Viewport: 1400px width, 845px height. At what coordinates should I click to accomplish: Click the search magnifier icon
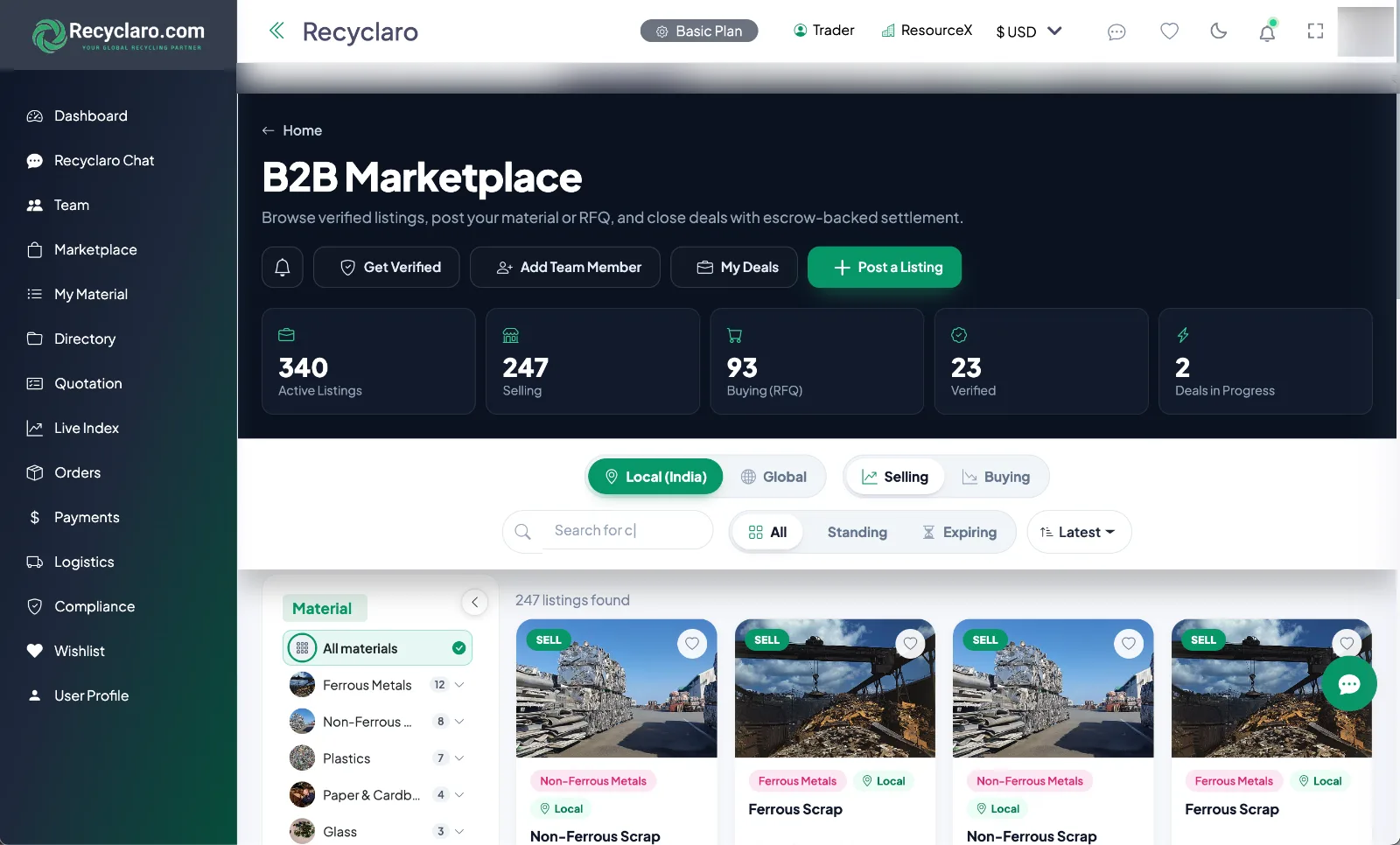(522, 532)
